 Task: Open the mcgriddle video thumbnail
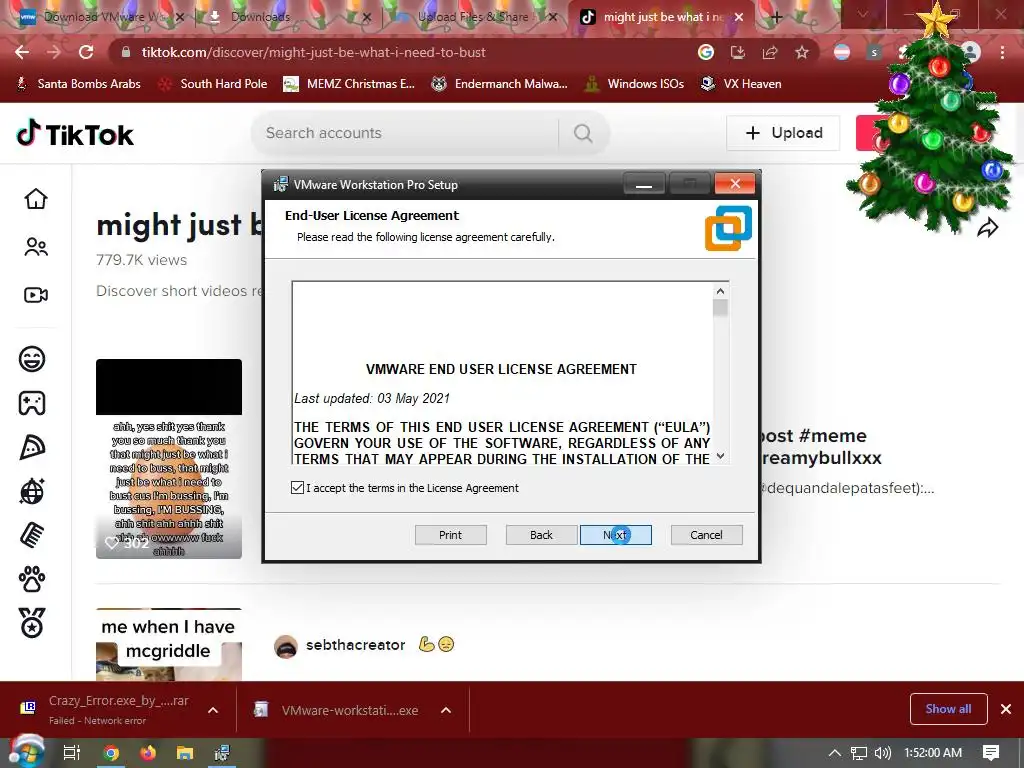coord(168,645)
